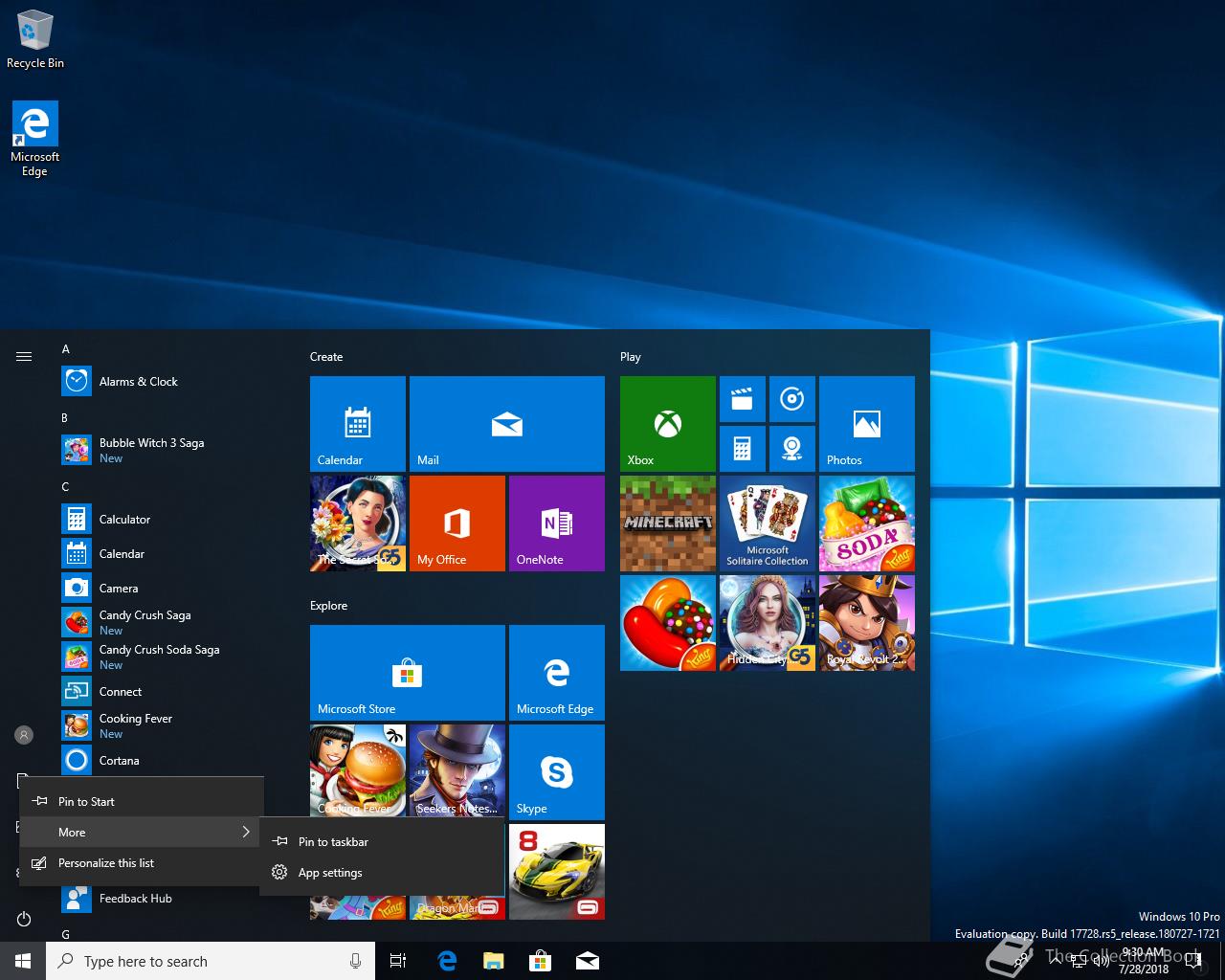Screen dimensions: 1225x980
Task: Open App settings from submenu
Action: pyautogui.click(x=382, y=872)
